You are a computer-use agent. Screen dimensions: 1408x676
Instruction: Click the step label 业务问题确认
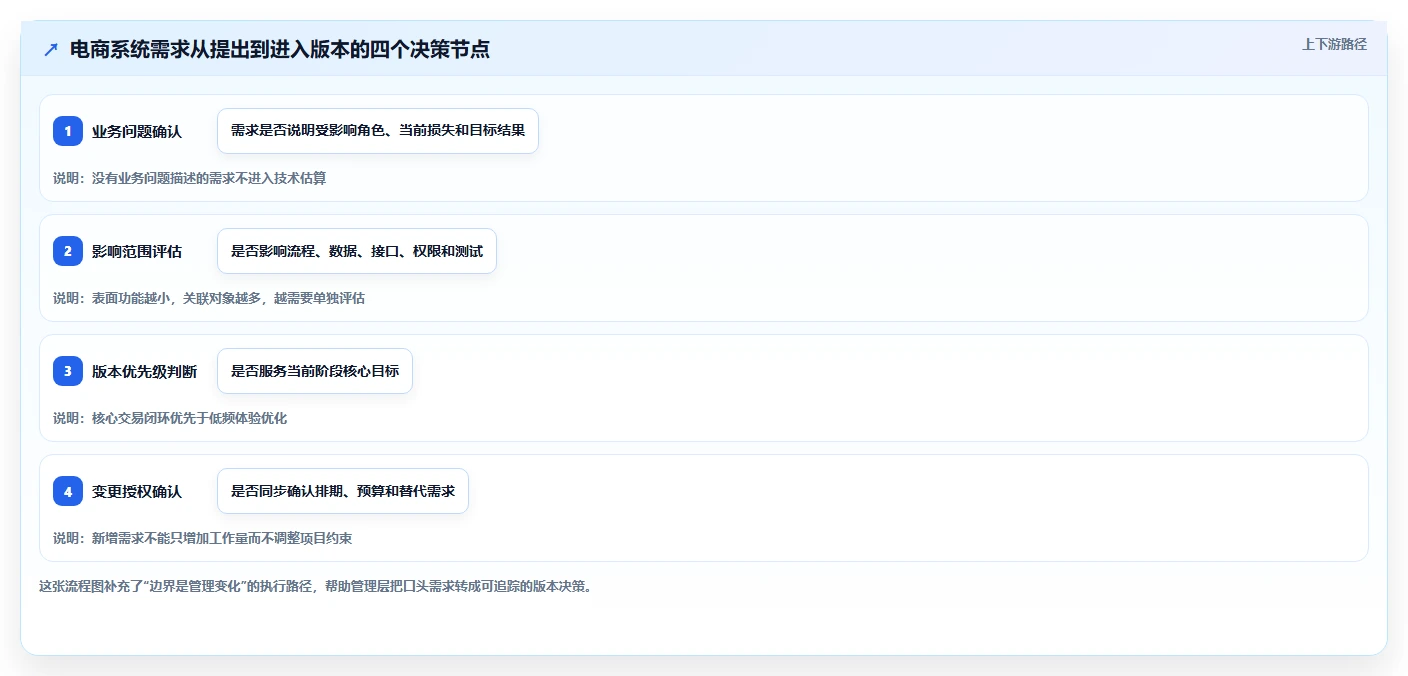(137, 131)
